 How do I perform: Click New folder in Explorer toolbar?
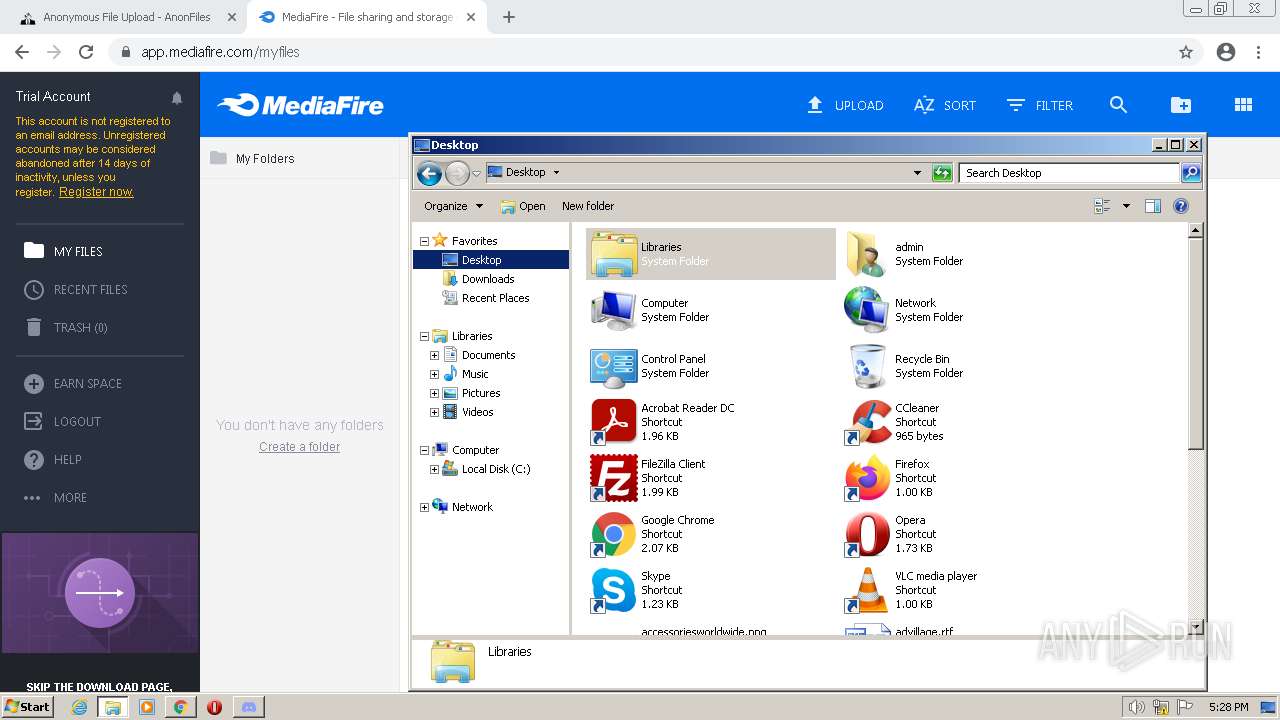(x=588, y=206)
